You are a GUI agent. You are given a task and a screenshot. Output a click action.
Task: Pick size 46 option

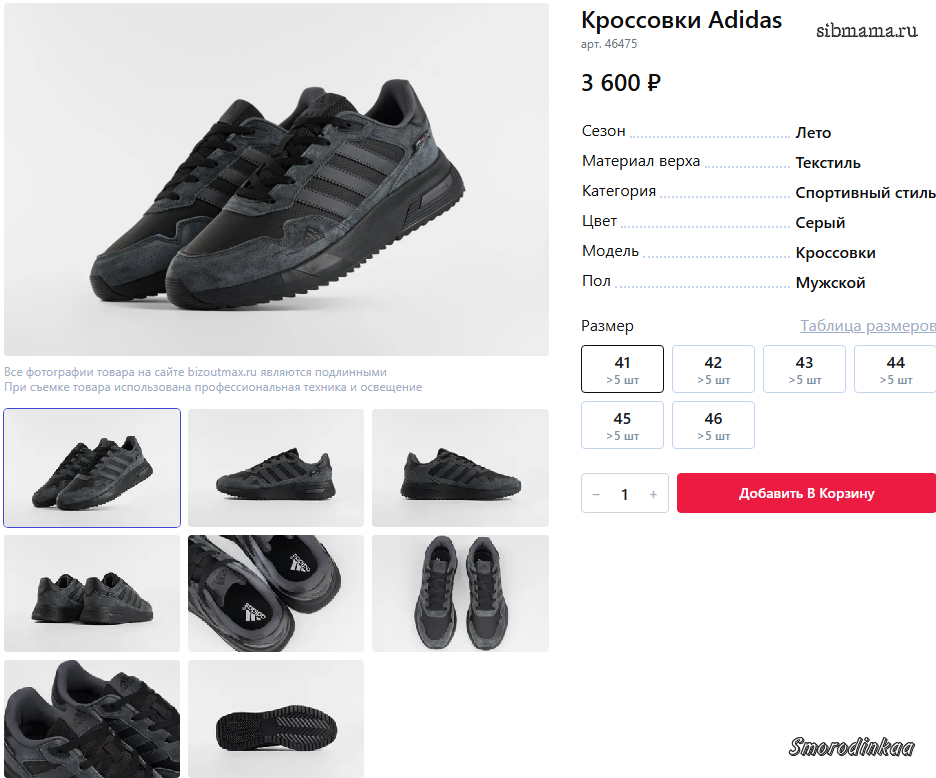click(x=713, y=425)
